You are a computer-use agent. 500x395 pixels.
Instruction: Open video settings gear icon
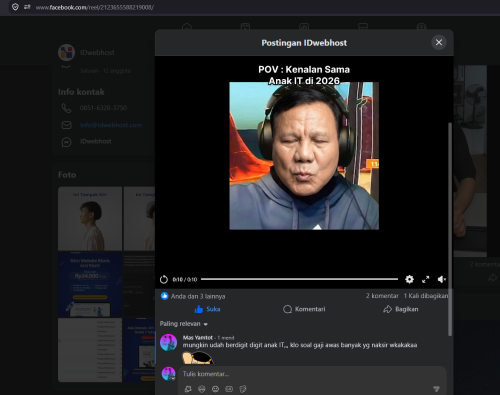click(409, 279)
